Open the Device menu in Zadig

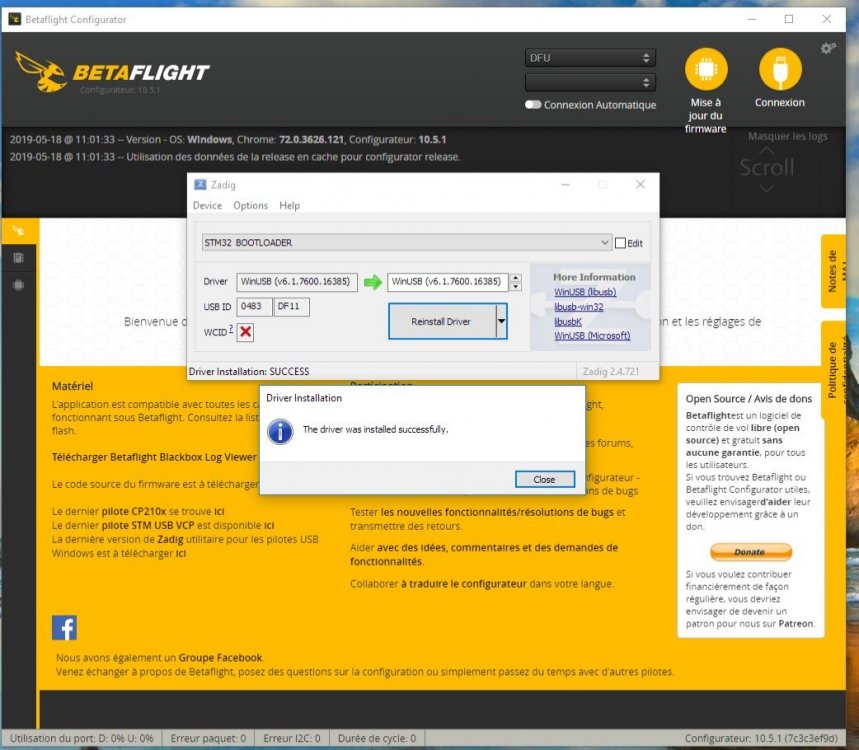pos(207,205)
